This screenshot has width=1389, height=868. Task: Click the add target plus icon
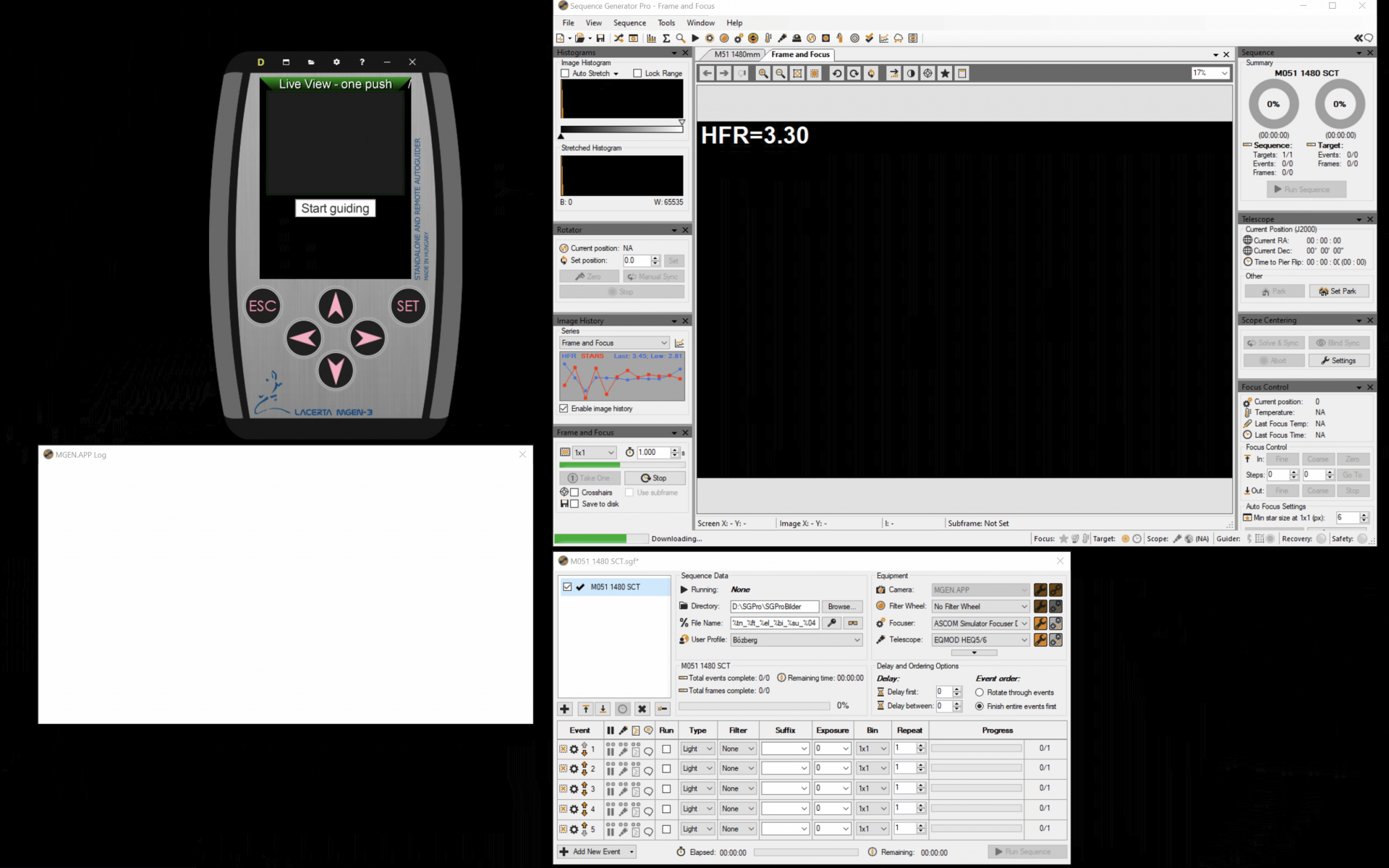[x=565, y=709]
